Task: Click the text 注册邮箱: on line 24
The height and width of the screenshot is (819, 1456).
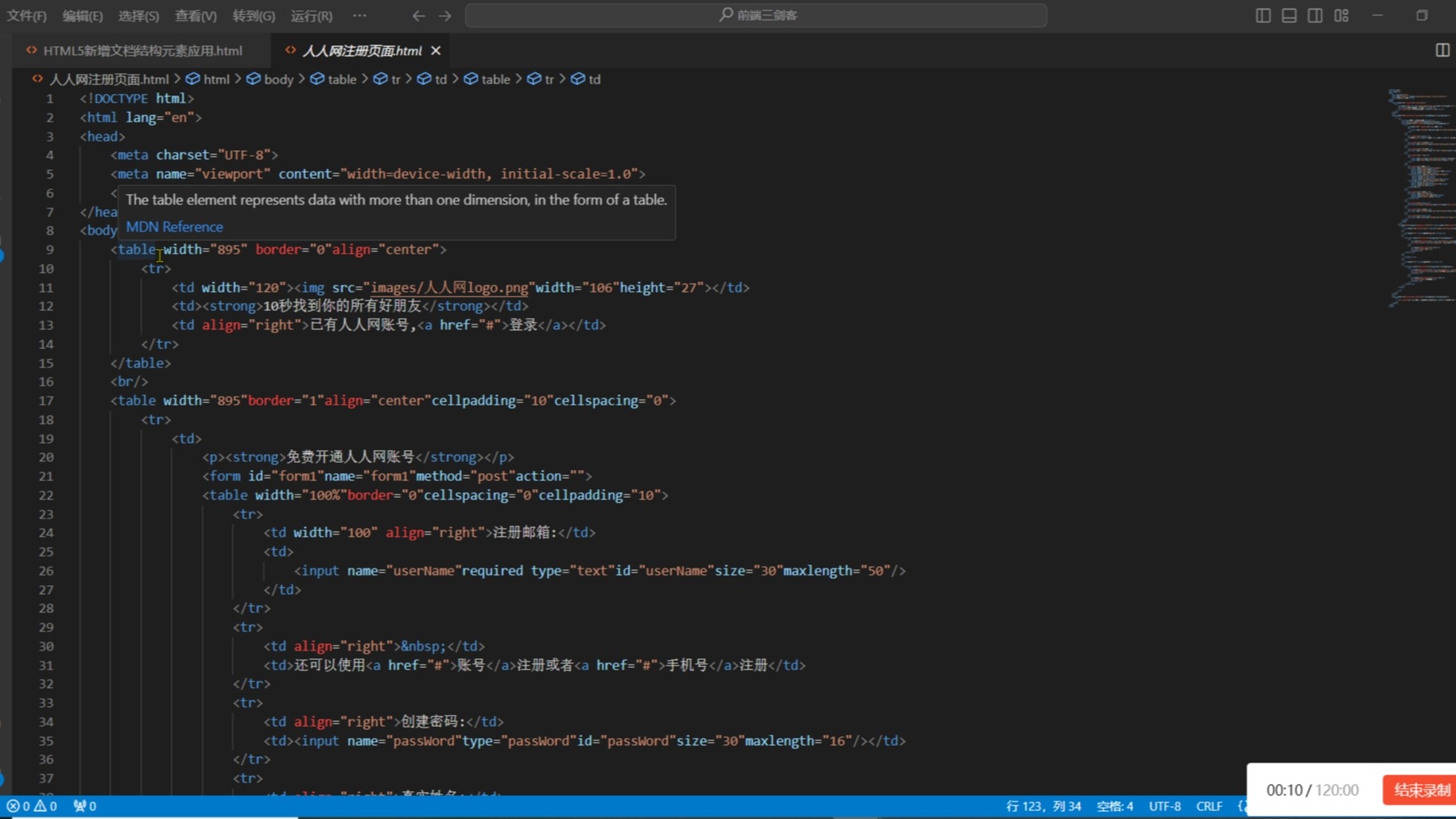Action: point(525,532)
